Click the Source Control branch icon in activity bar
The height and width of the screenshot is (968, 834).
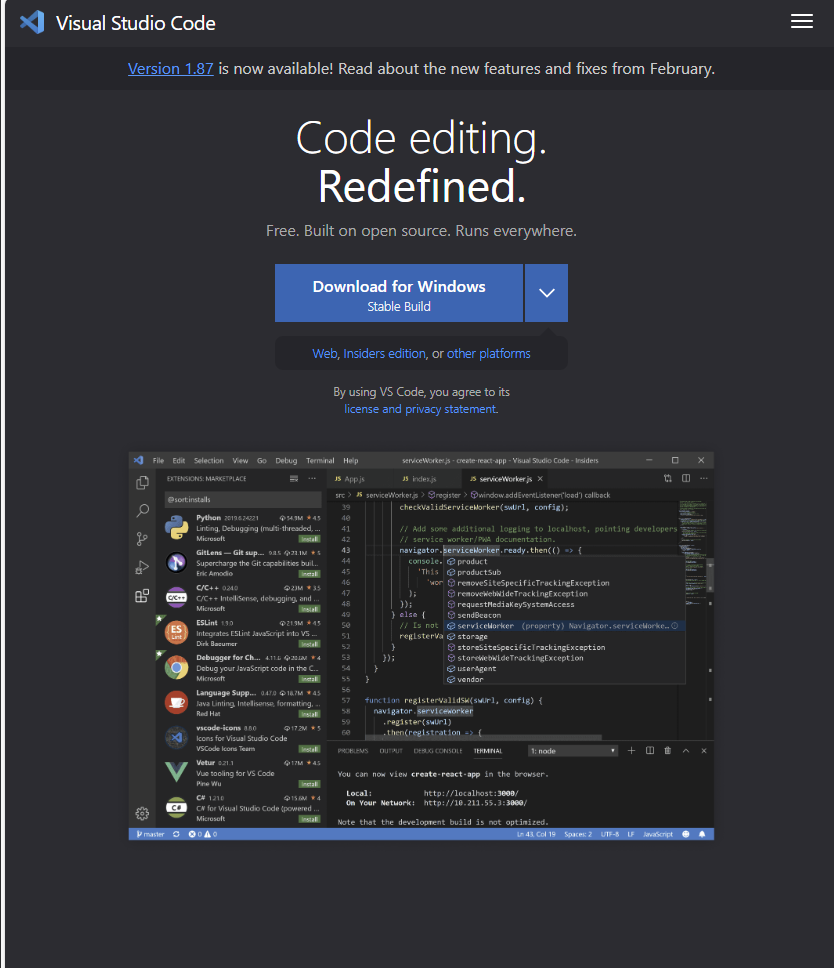[x=142, y=539]
